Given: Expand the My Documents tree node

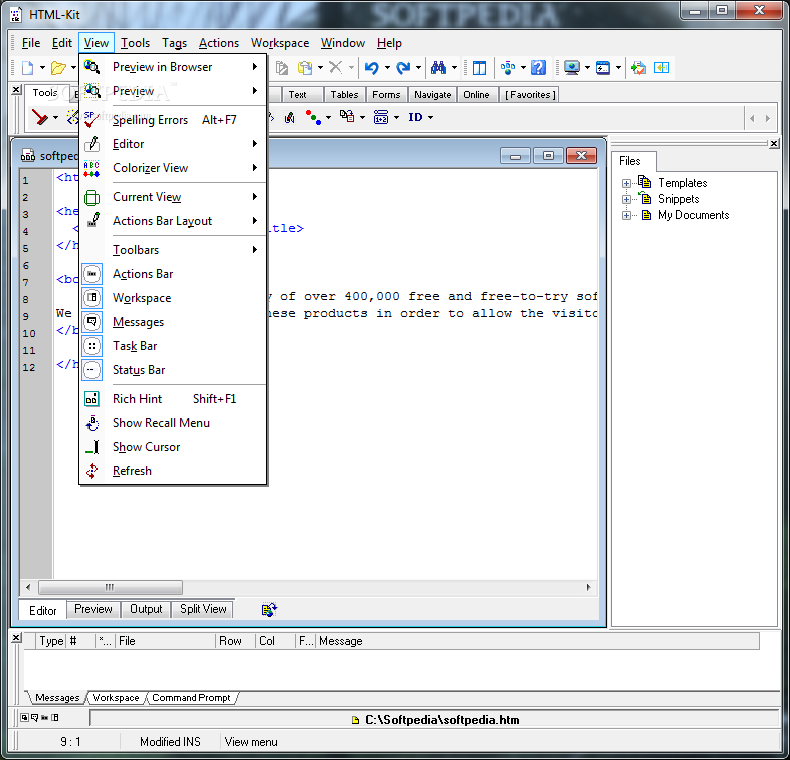Looking at the screenshot, I should point(626,216).
